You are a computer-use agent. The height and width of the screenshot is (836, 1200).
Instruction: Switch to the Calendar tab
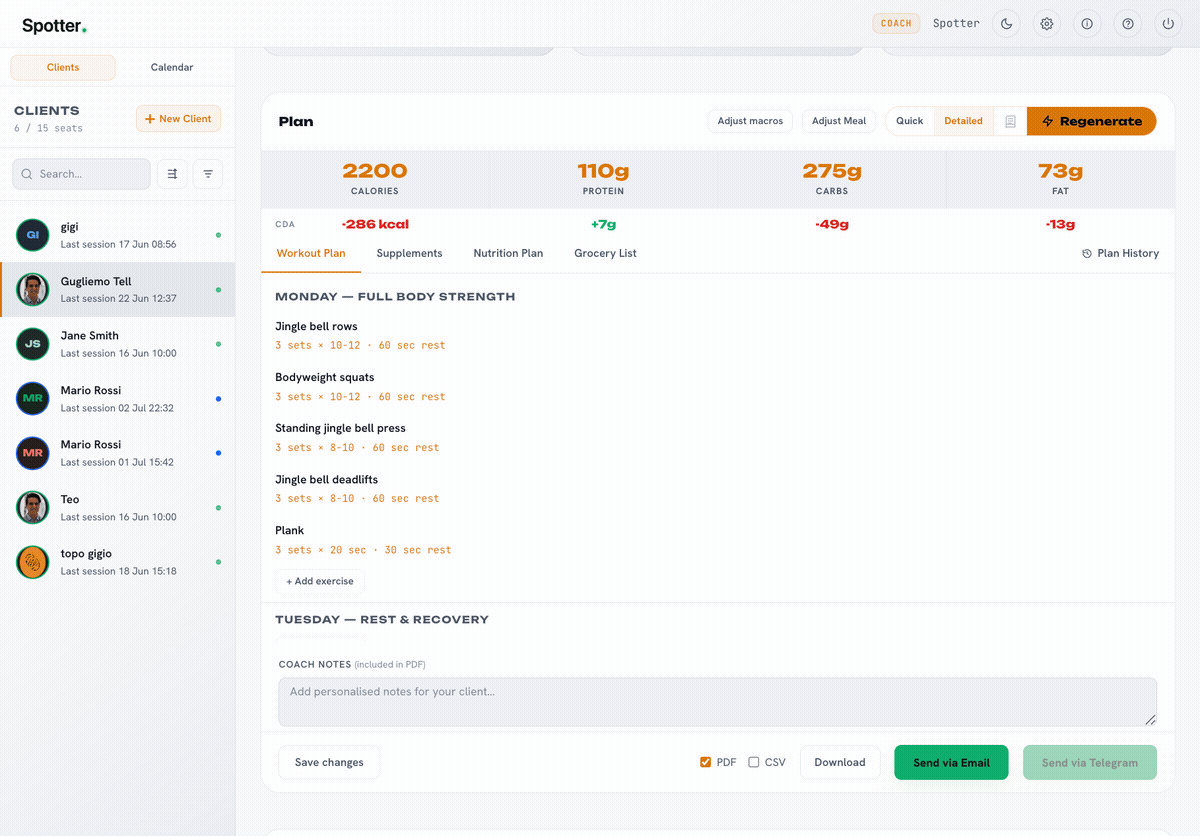(172, 67)
